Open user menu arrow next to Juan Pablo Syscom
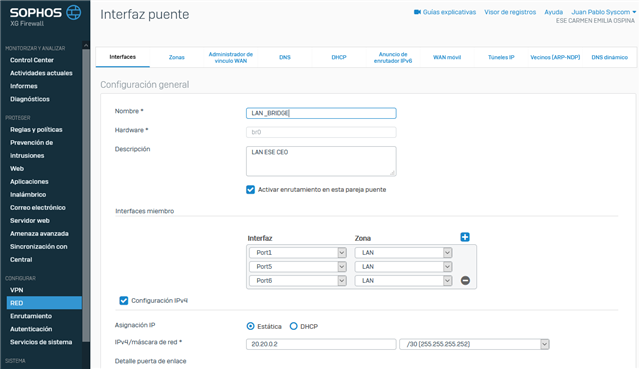 point(634,12)
